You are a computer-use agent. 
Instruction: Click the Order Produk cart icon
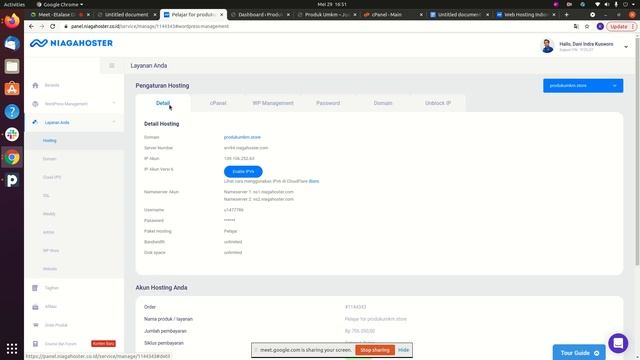click(35, 325)
